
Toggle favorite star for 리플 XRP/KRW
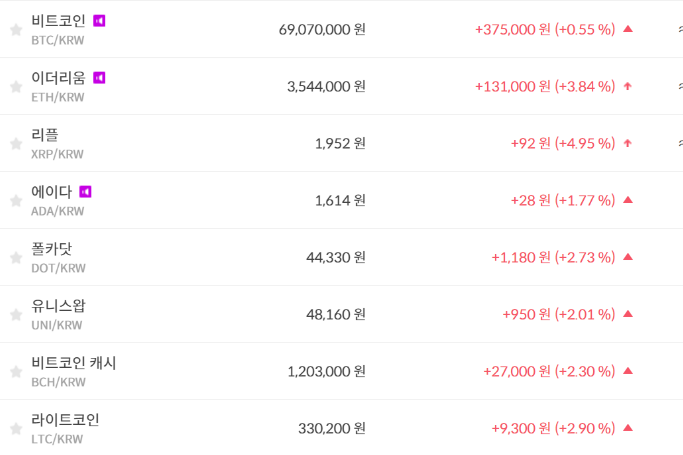(16, 144)
